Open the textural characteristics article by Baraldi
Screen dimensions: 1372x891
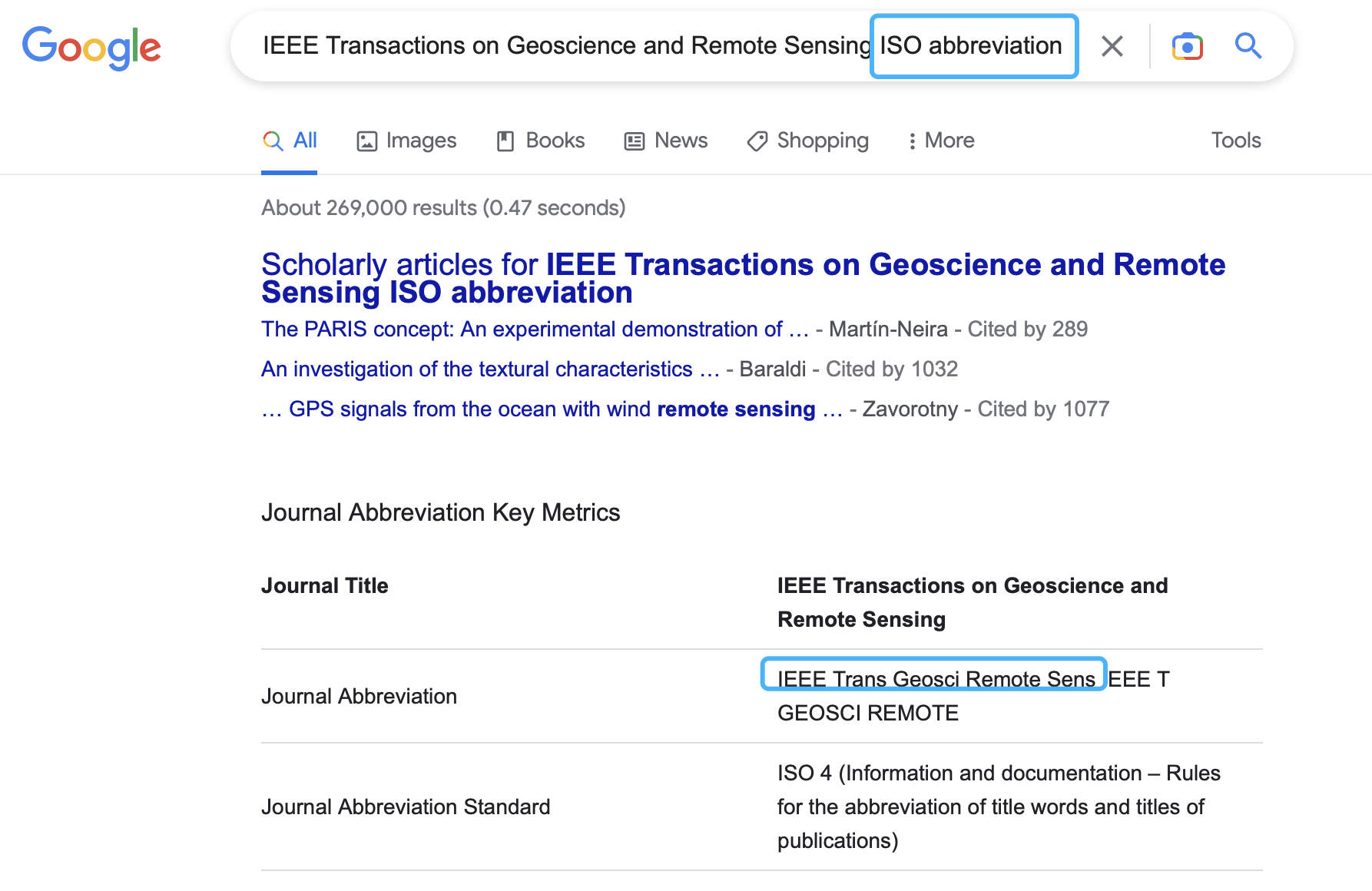[x=490, y=369]
